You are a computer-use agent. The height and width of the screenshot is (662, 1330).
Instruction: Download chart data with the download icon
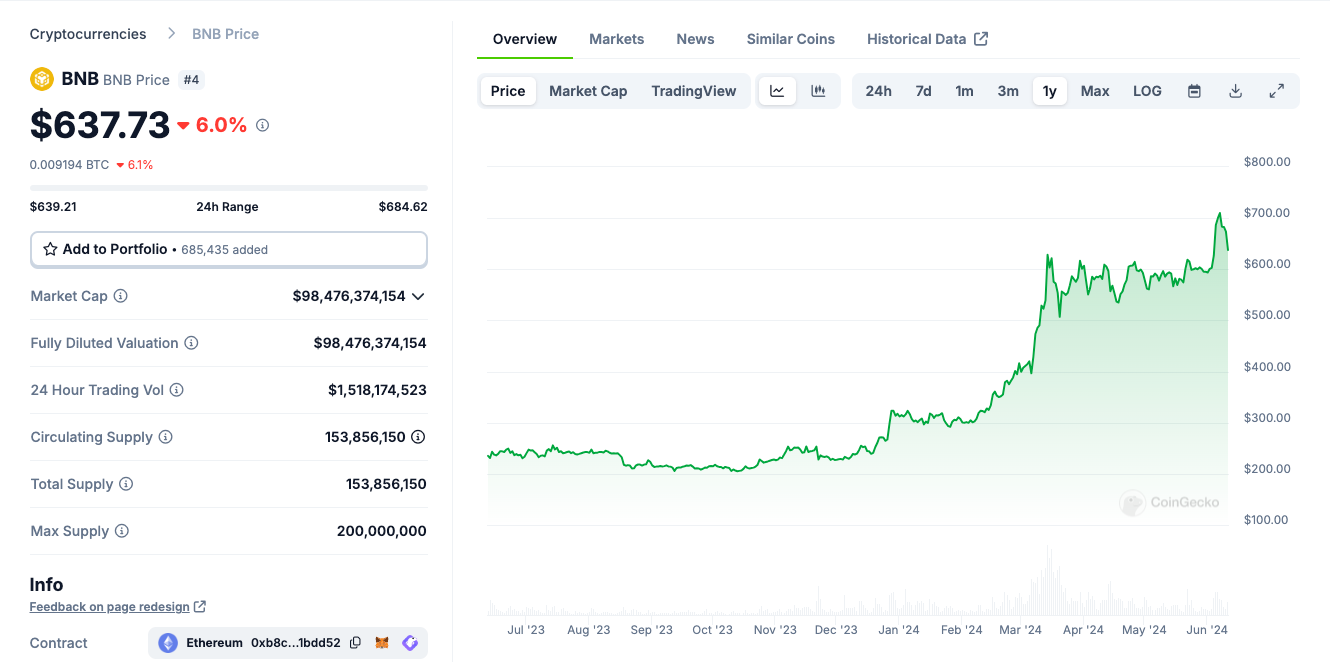click(1235, 91)
